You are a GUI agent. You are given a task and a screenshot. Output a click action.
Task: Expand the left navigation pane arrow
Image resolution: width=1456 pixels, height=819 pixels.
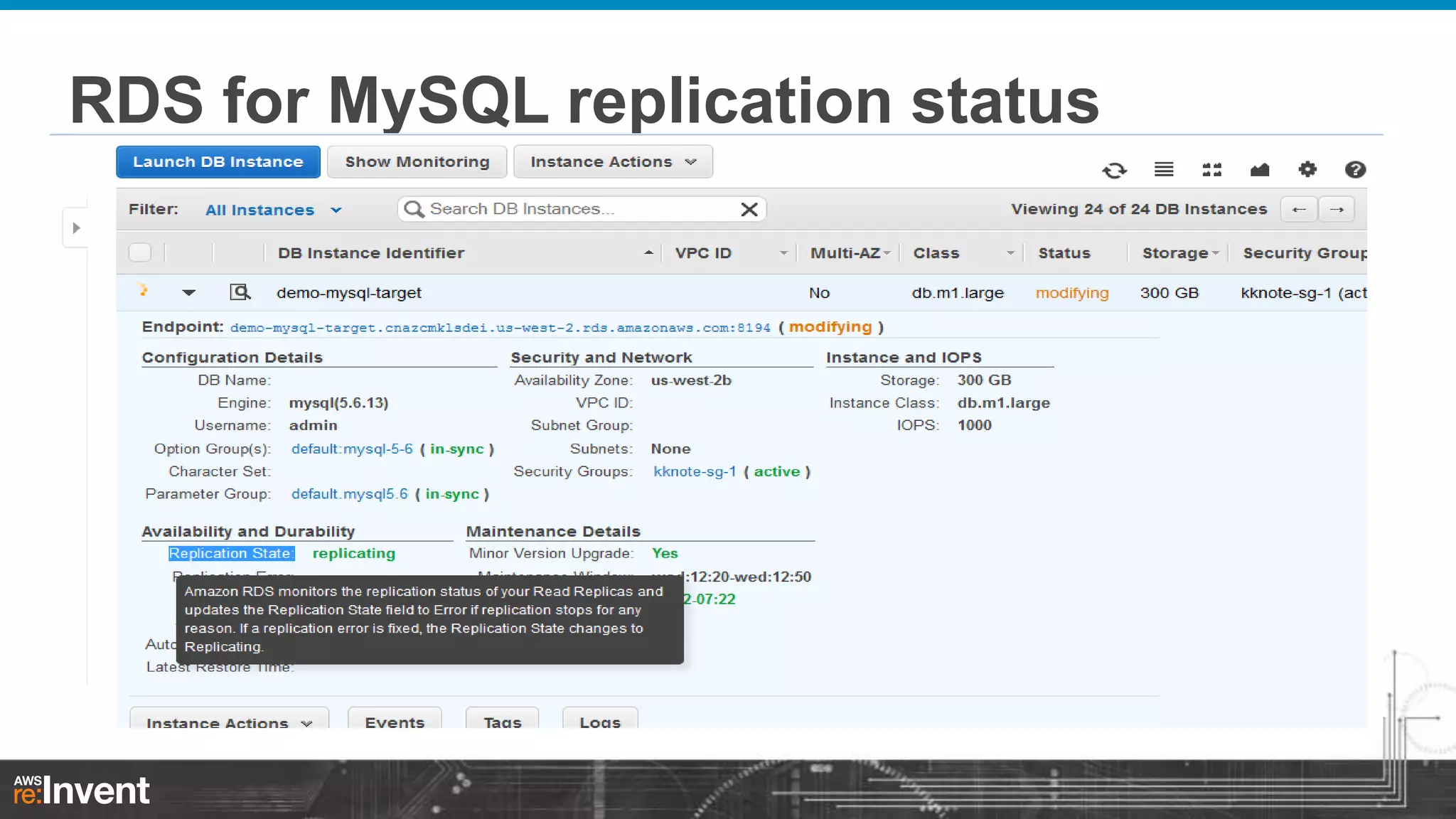(76, 227)
